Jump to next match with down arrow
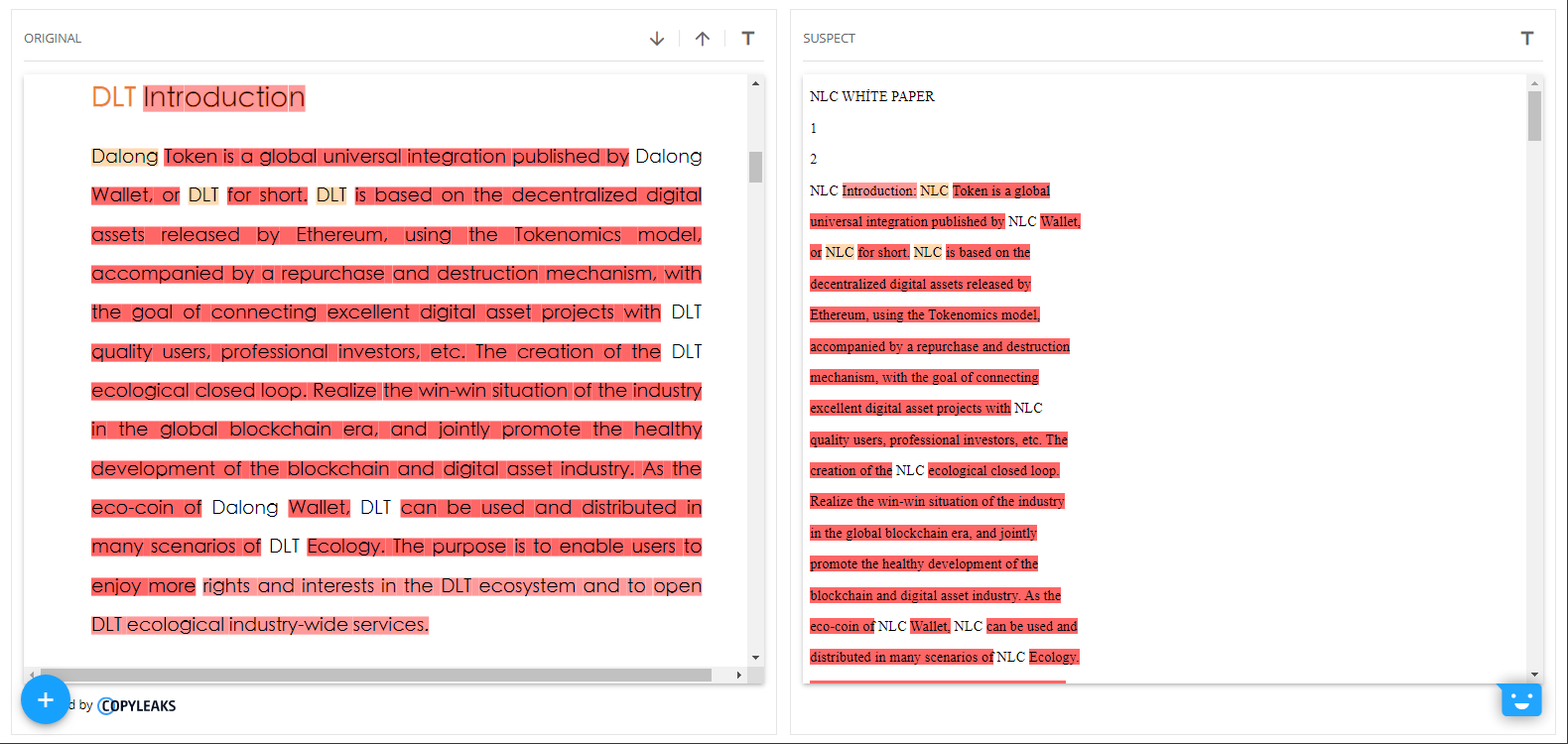Viewport: 1568px width, 744px height. coord(656,39)
